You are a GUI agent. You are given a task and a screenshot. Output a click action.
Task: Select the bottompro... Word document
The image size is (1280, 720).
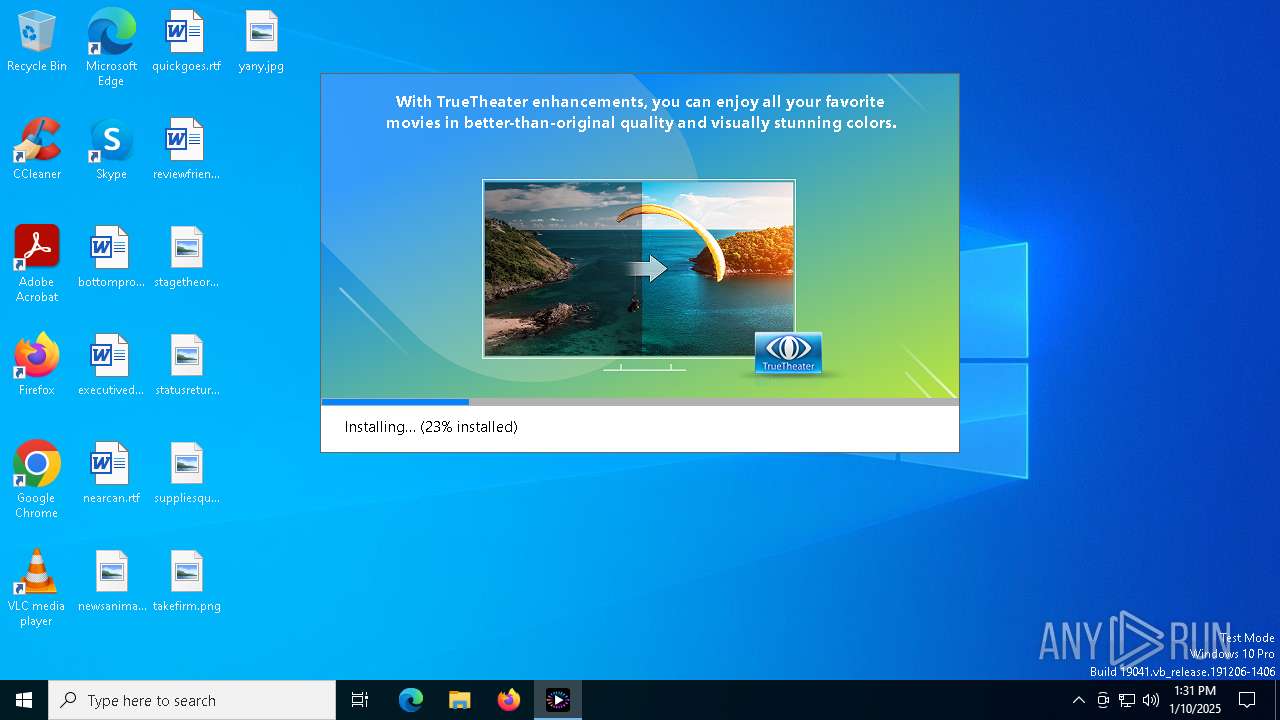(x=111, y=258)
